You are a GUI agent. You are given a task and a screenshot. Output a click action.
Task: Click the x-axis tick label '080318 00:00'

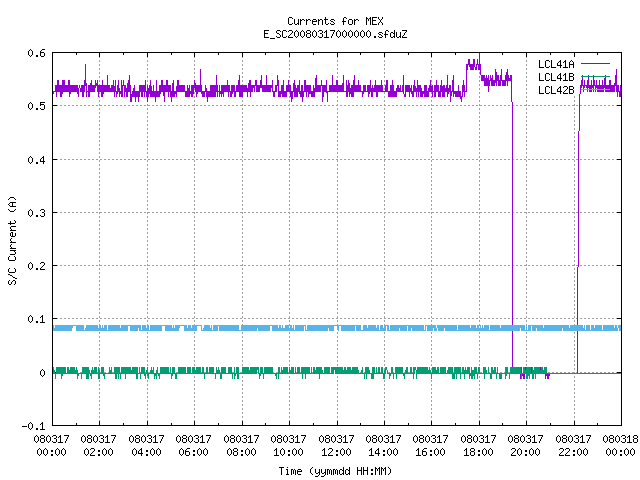pyautogui.click(x=620, y=446)
